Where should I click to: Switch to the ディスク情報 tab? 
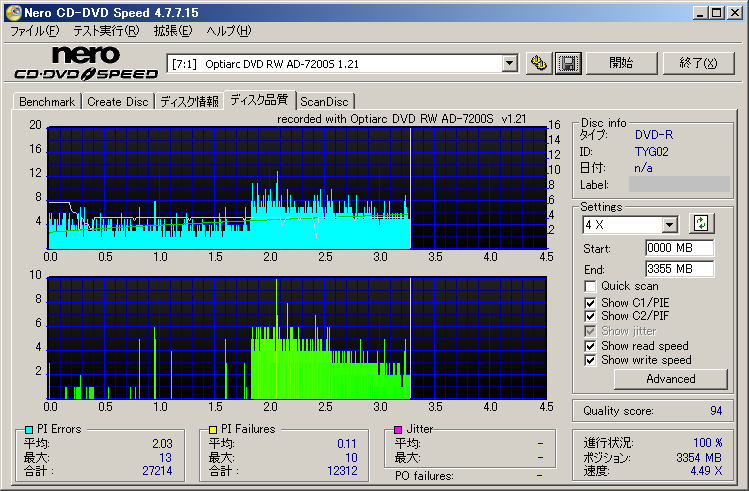(189, 102)
